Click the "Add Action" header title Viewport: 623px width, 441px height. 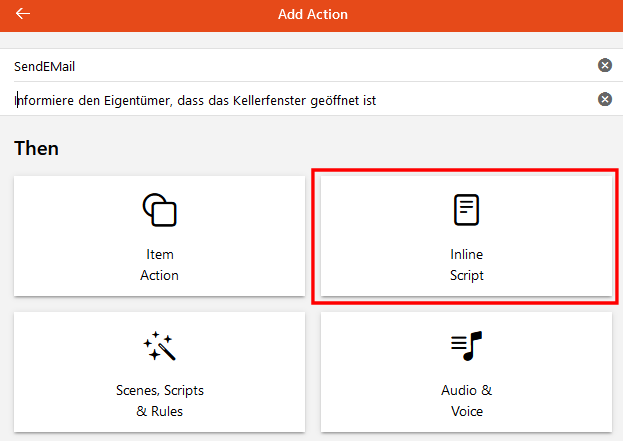(313, 14)
